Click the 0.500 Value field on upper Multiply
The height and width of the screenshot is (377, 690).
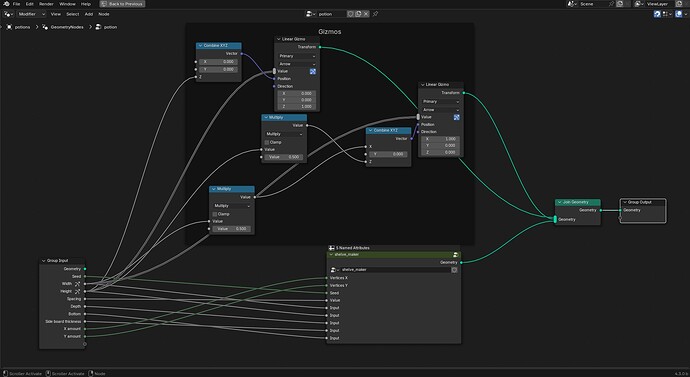(x=284, y=157)
